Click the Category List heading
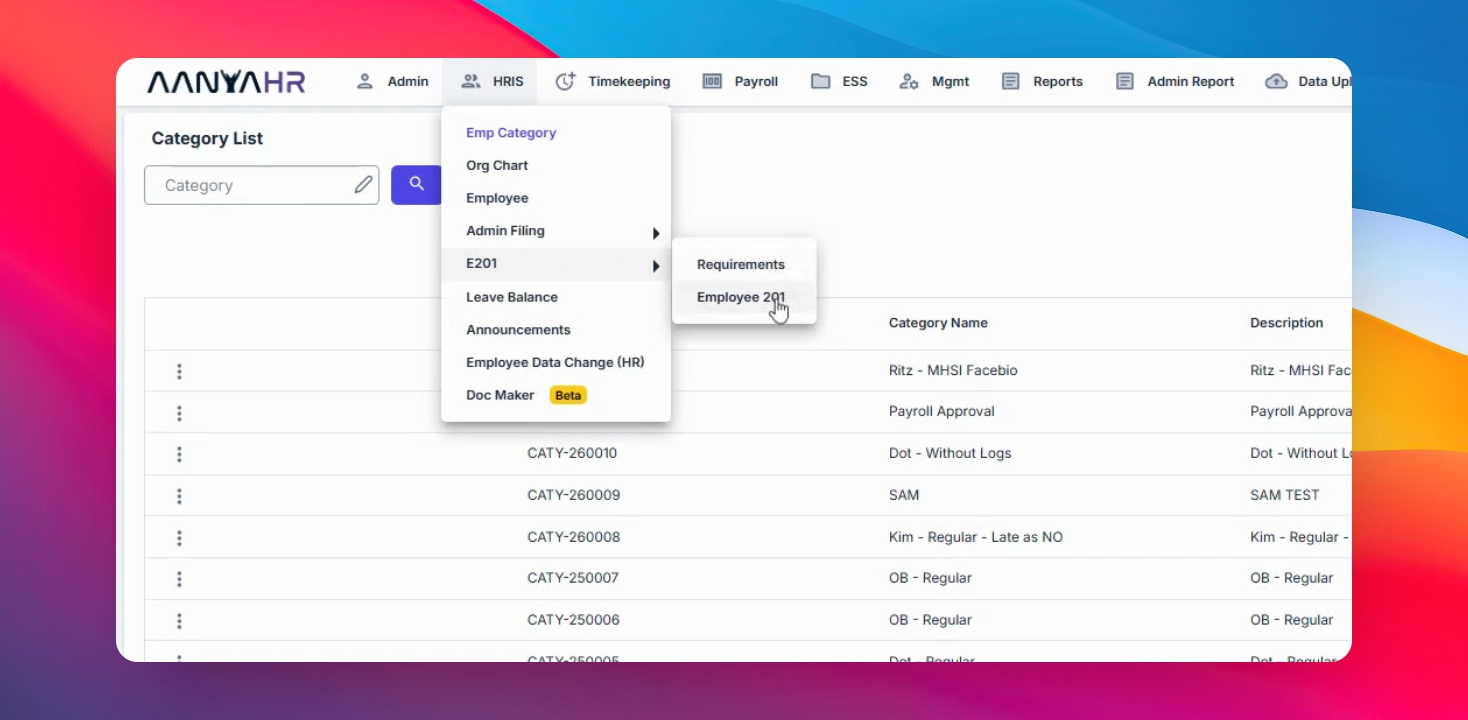 point(207,138)
